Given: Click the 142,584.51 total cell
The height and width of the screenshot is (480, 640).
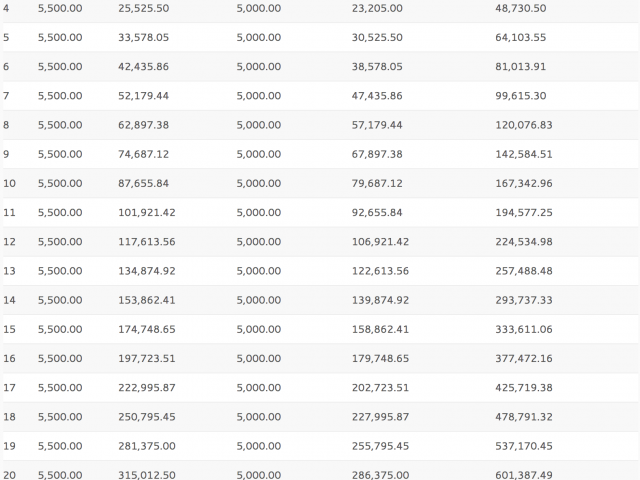Looking at the screenshot, I should pos(524,154).
